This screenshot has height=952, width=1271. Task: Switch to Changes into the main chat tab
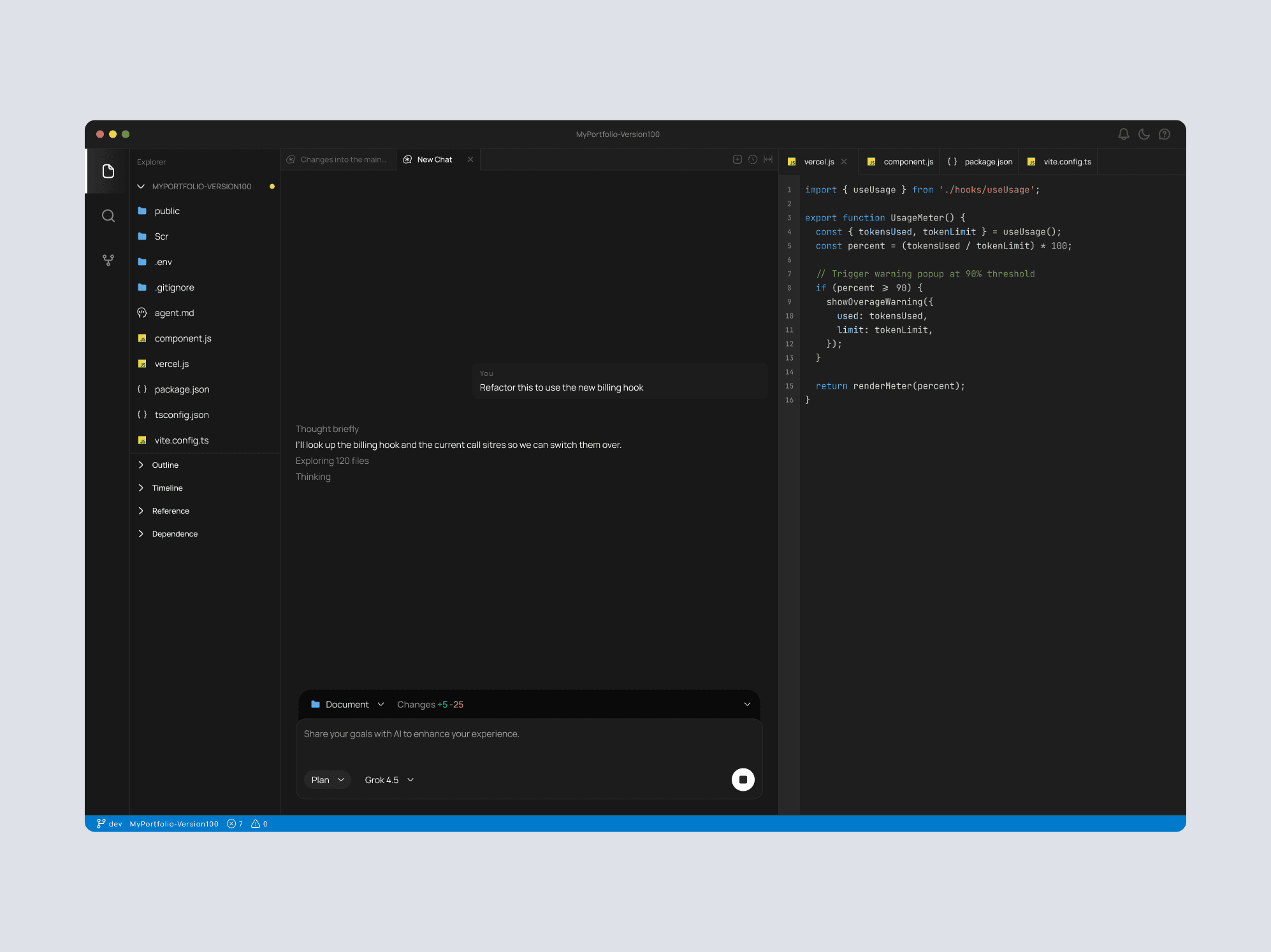point(337,159)
